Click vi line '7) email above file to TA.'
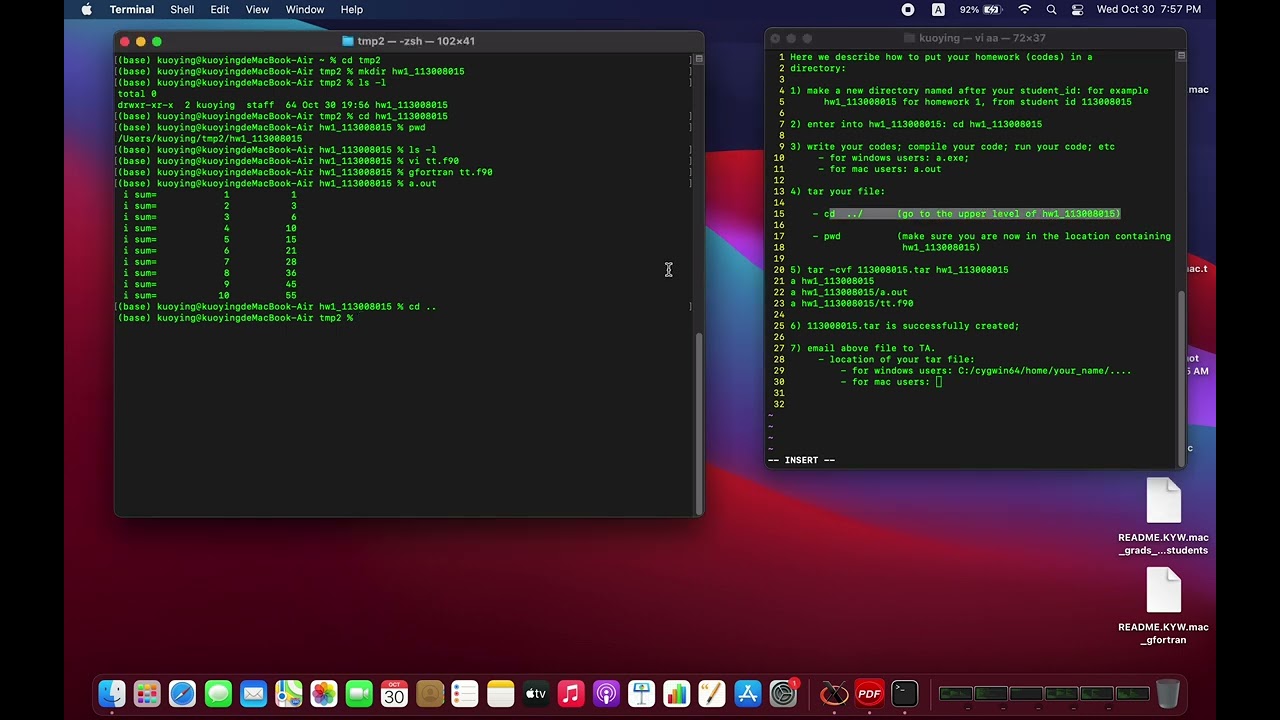 (863, 348)
